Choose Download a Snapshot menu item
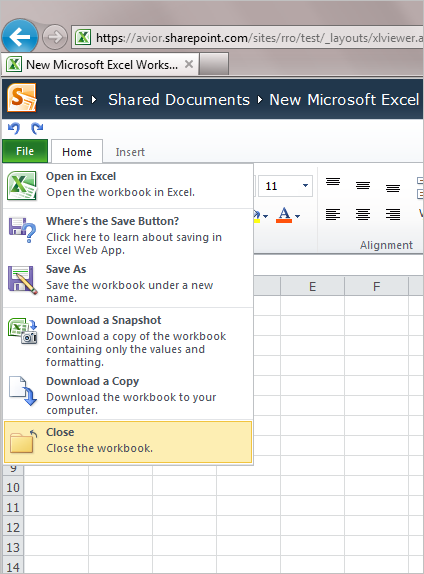This screenshot has width=424, height=574. point(128,340)
